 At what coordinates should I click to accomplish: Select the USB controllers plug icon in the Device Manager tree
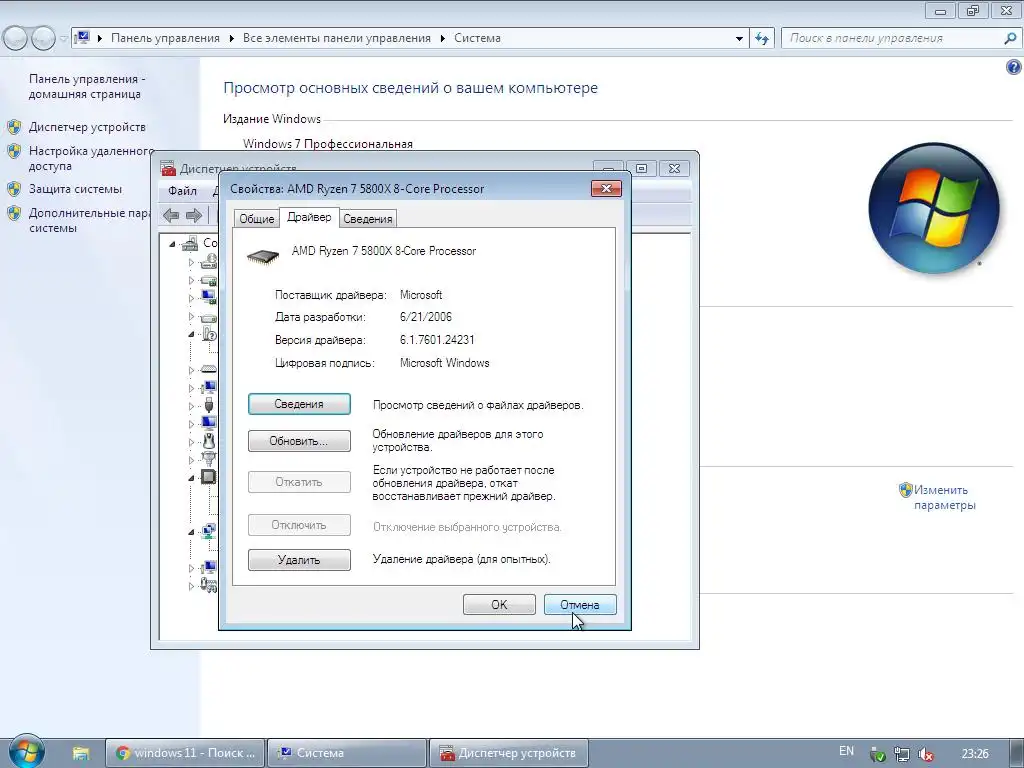(208, 405)
